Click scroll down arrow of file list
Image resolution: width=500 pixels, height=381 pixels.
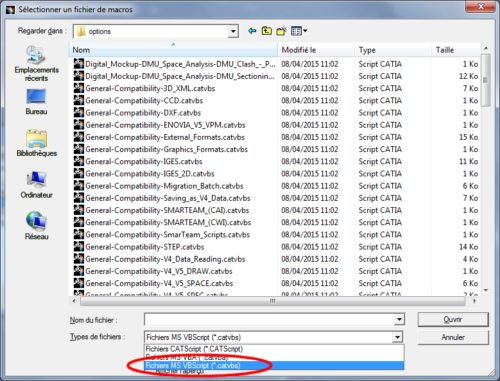point(486,291)
